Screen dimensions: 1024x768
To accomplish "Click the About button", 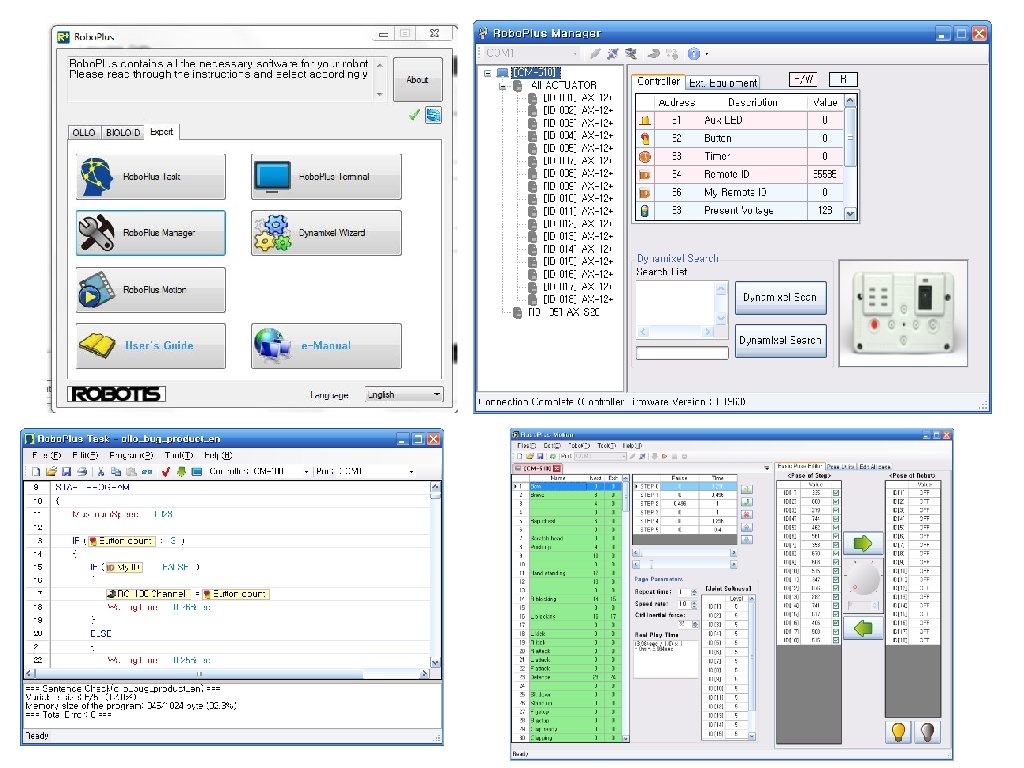I will [418, 80].
